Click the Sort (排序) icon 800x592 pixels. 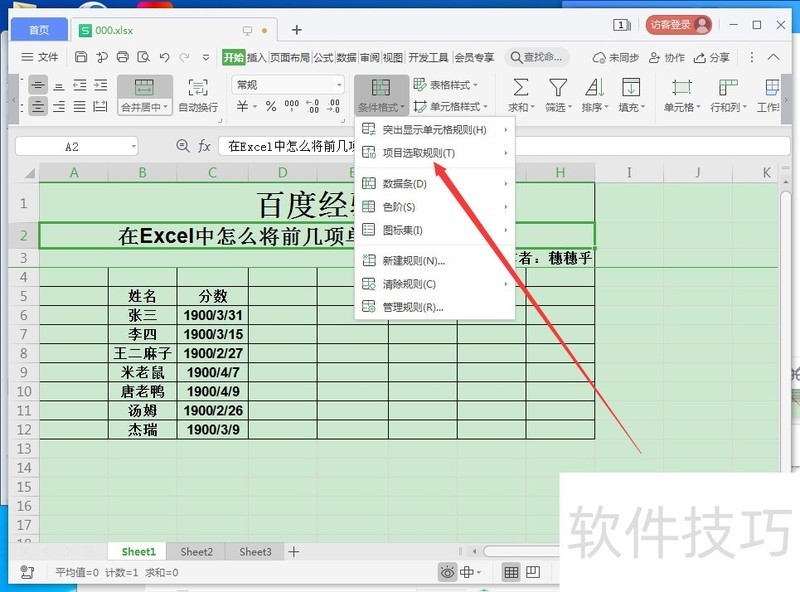[594, 87]
